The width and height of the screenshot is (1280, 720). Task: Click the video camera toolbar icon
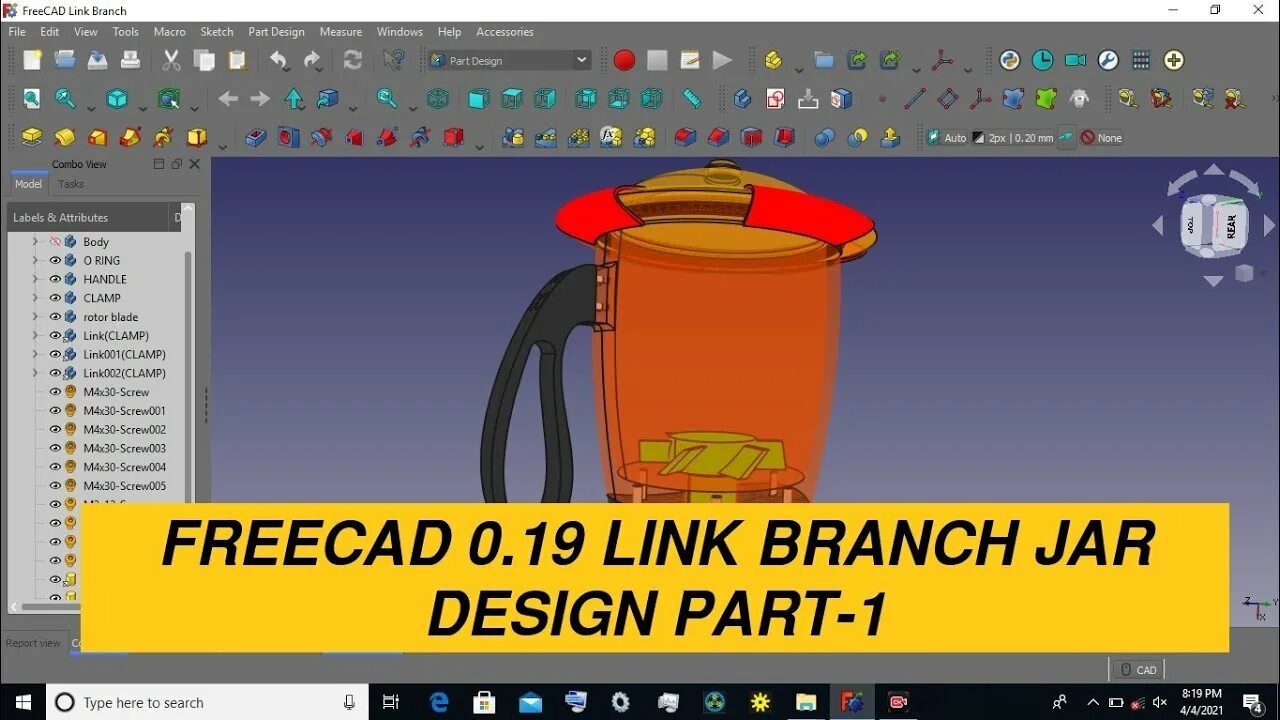click(1076, 60)
